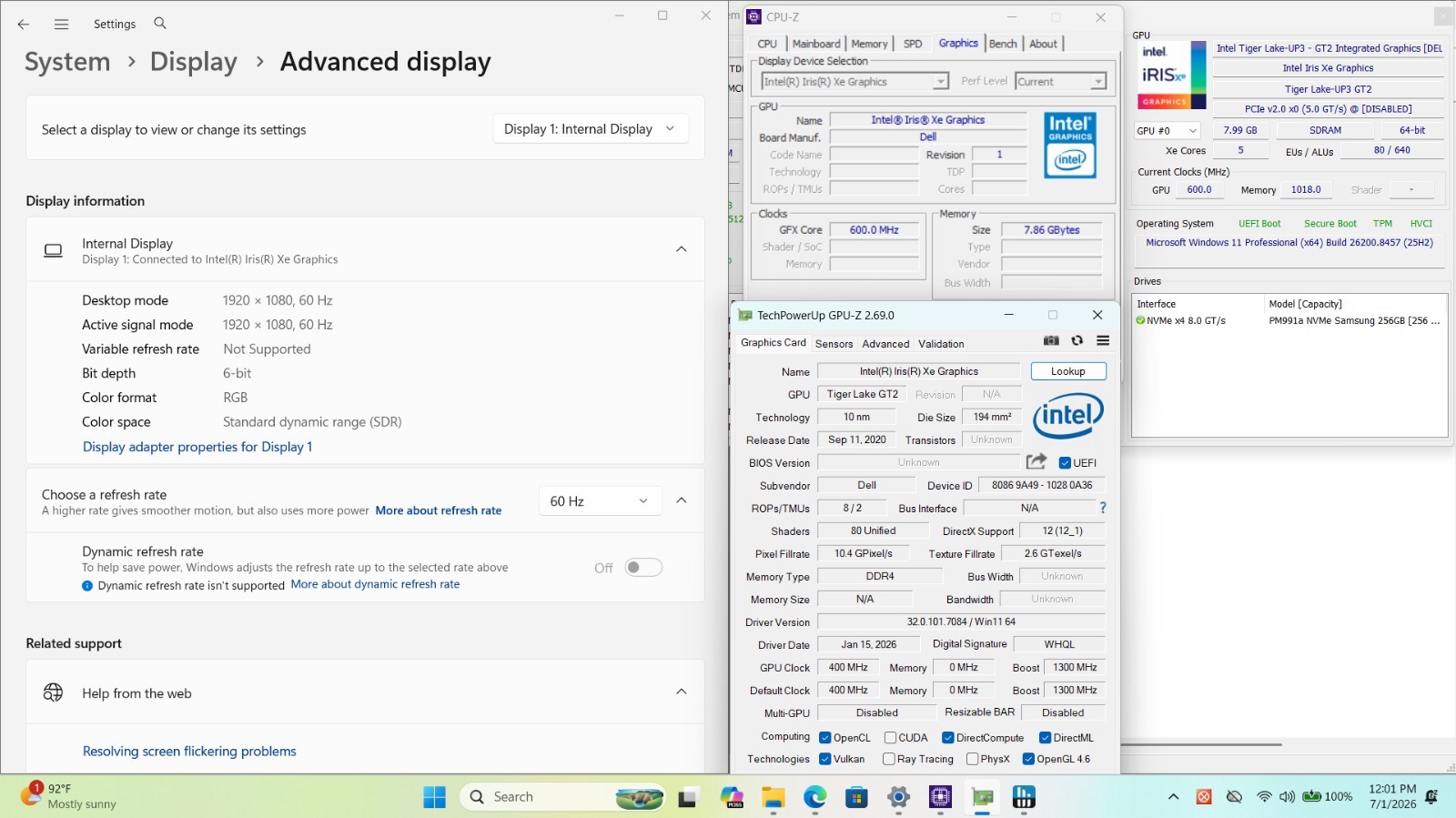This screenshot has width=1456, height=818.
Task: Click the Settings gear taskbar icon
Action: coord(898,797)
